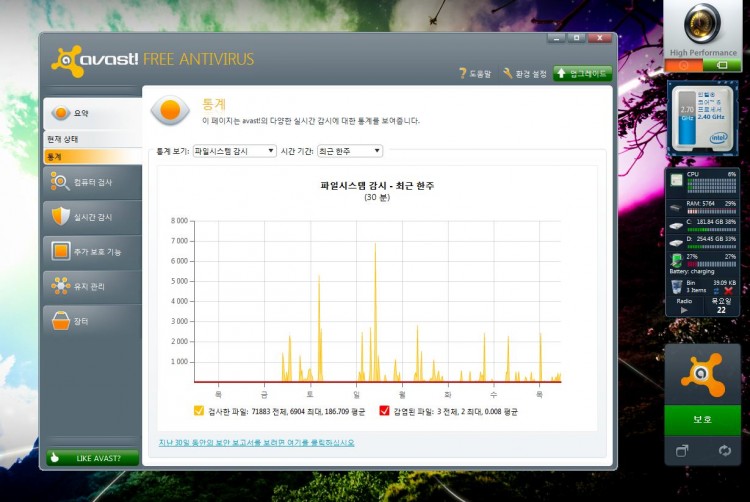This screenshot has height=502, width=750.
Task: Open the 요약 (Summary) section icon
Action: coord(60,114)
